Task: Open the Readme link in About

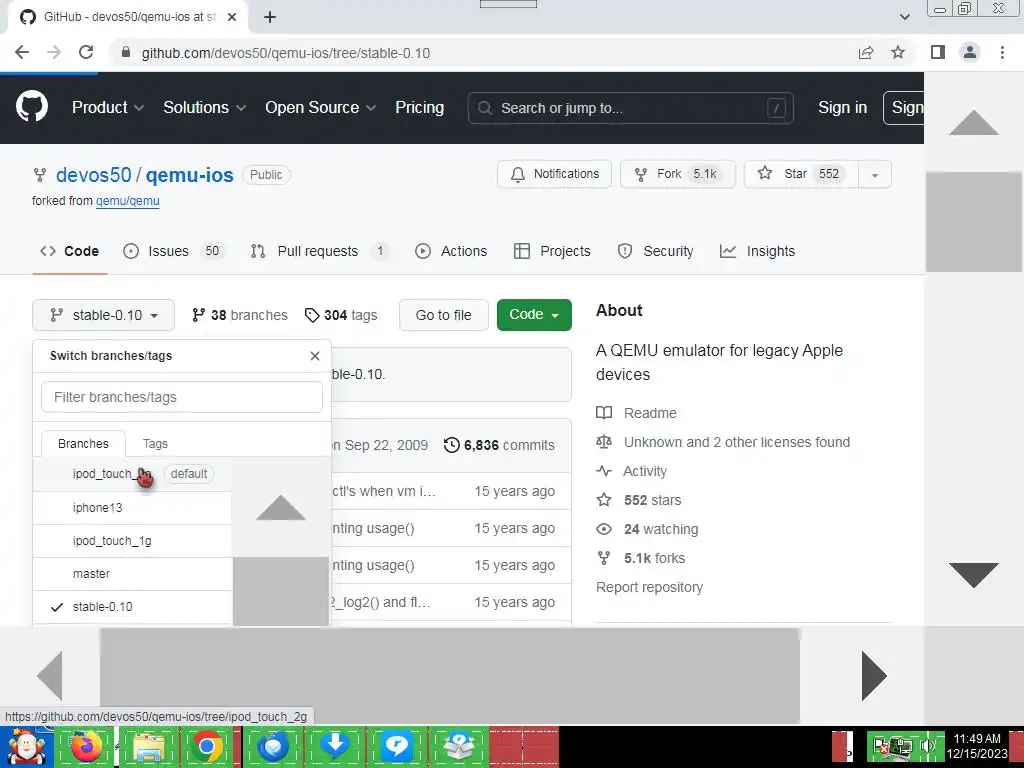Action: (637, 413)
